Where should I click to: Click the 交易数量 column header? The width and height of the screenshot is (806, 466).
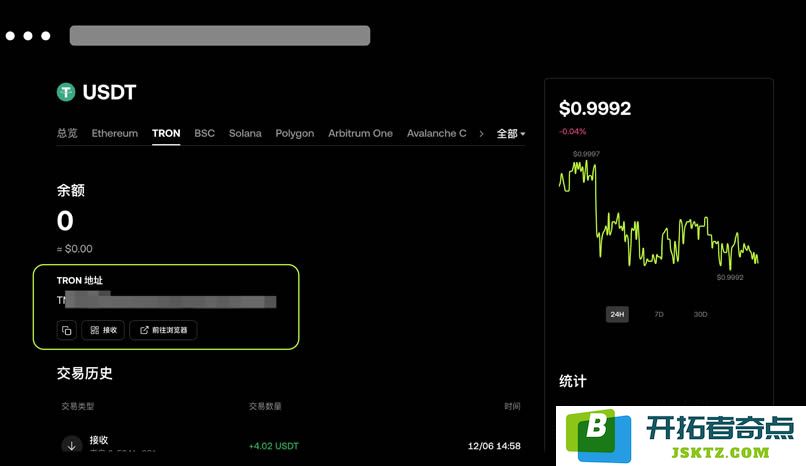pos(265,406)
